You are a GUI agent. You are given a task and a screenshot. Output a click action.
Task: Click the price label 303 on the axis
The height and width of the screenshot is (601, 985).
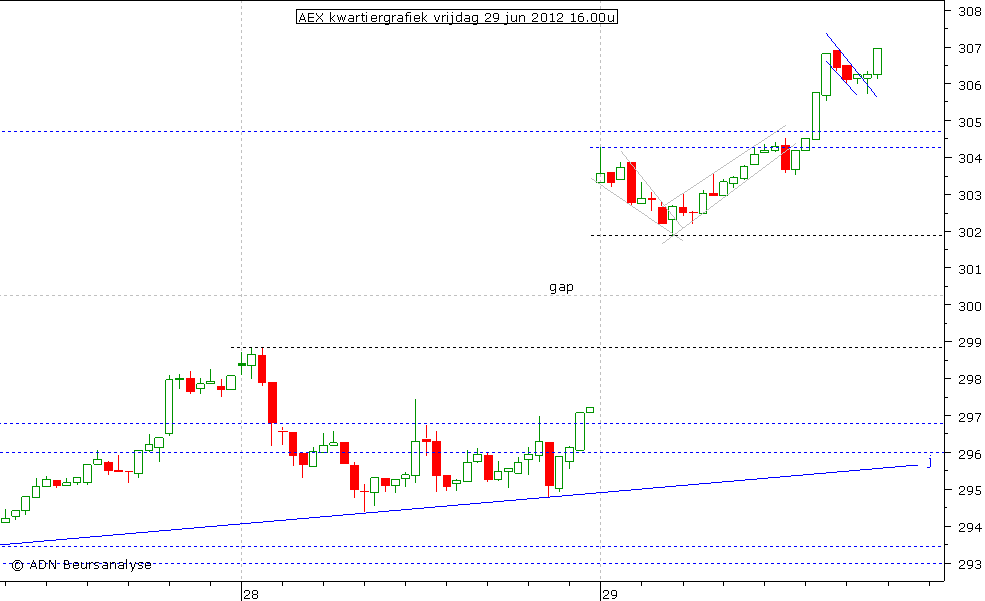tap(970, 195)
